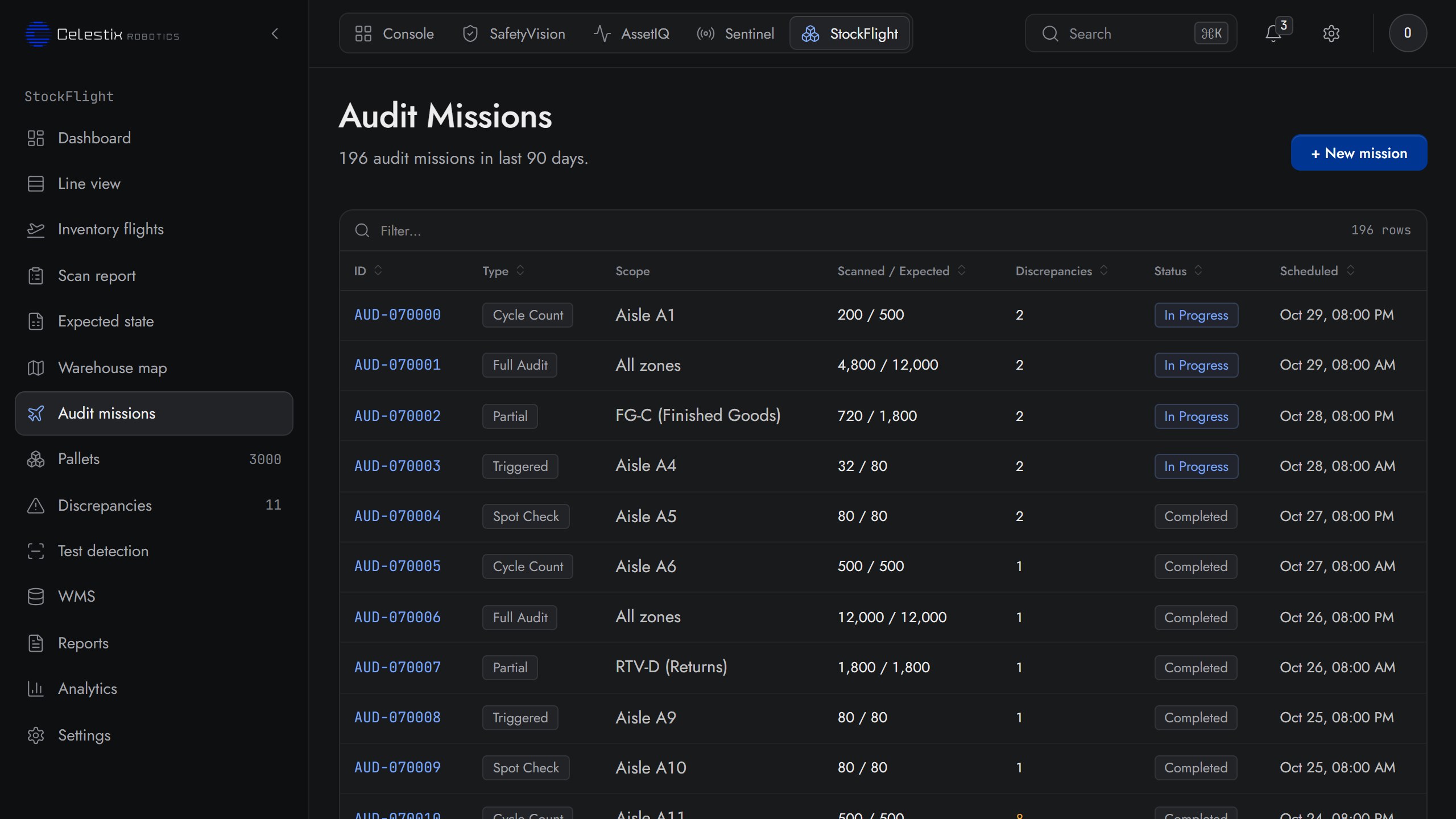
Task: Click the Celestix Robotics logo
Action: pos(102,34)
